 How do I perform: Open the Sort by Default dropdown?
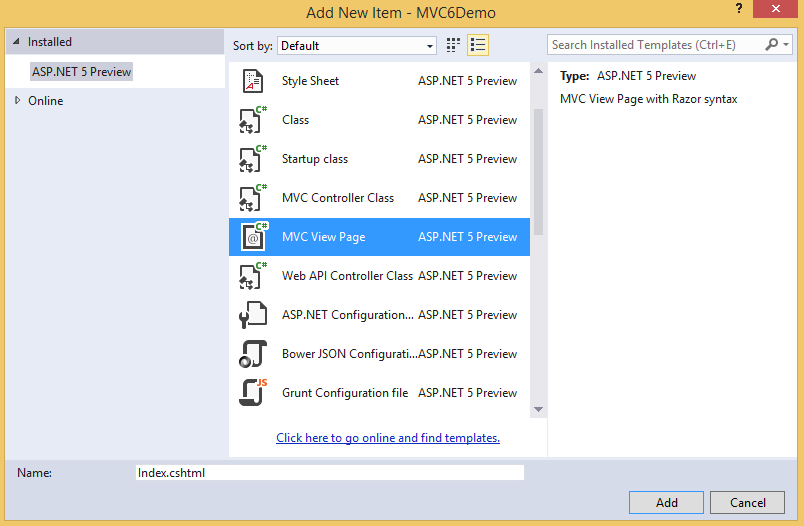coord(357,46)
